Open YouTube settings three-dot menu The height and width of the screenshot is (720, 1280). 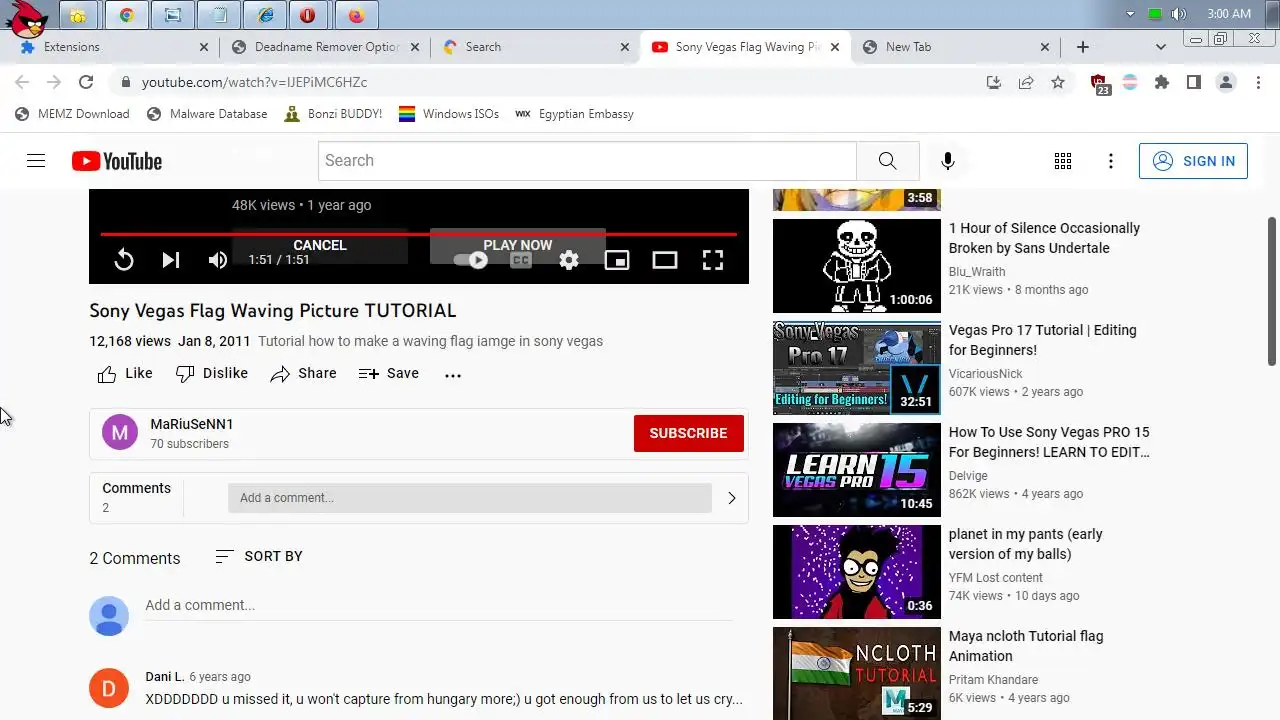[x=1111, y=161]
